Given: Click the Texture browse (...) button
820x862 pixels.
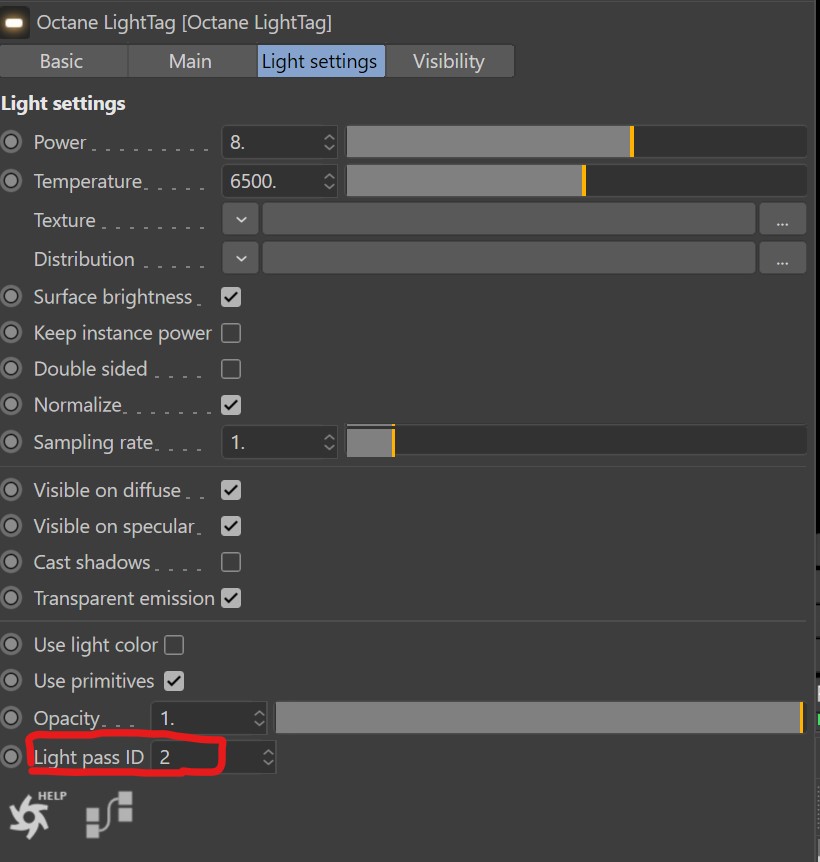Looking at the screenshot, I should pos(783,219).
